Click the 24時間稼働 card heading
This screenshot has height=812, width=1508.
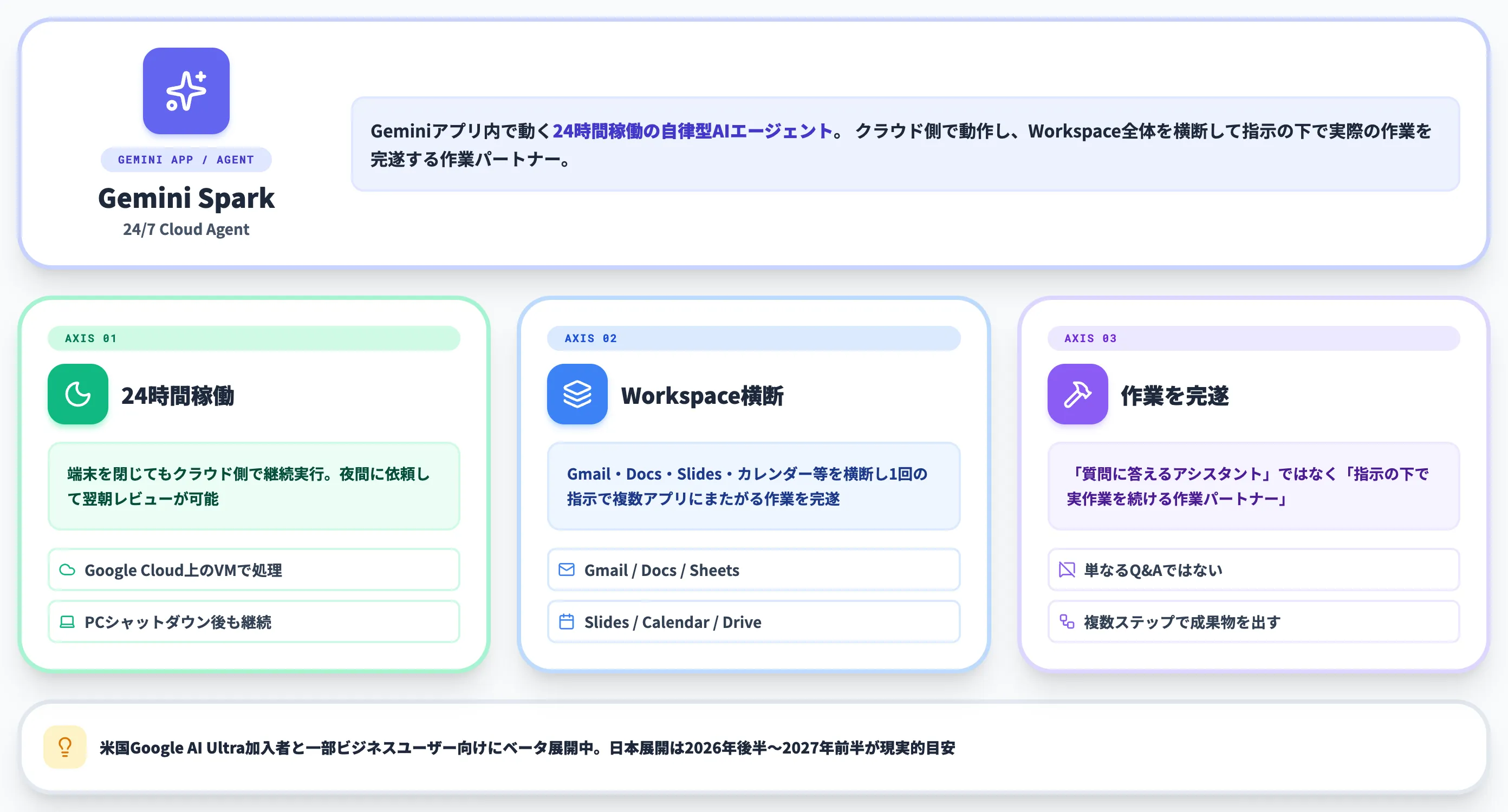coord(177,396)
